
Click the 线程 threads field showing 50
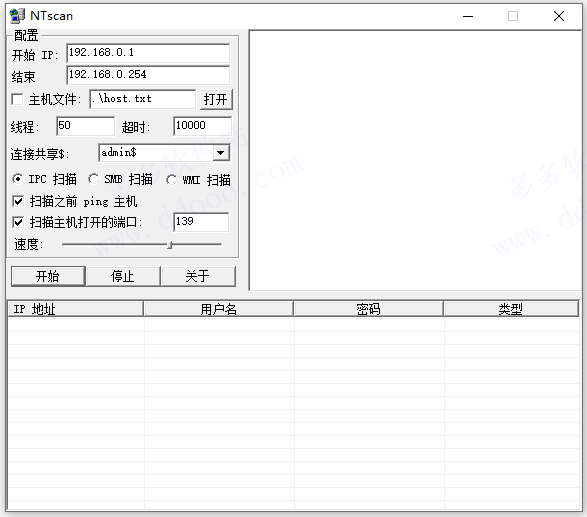pyautogui.click(x=85, y=126)
